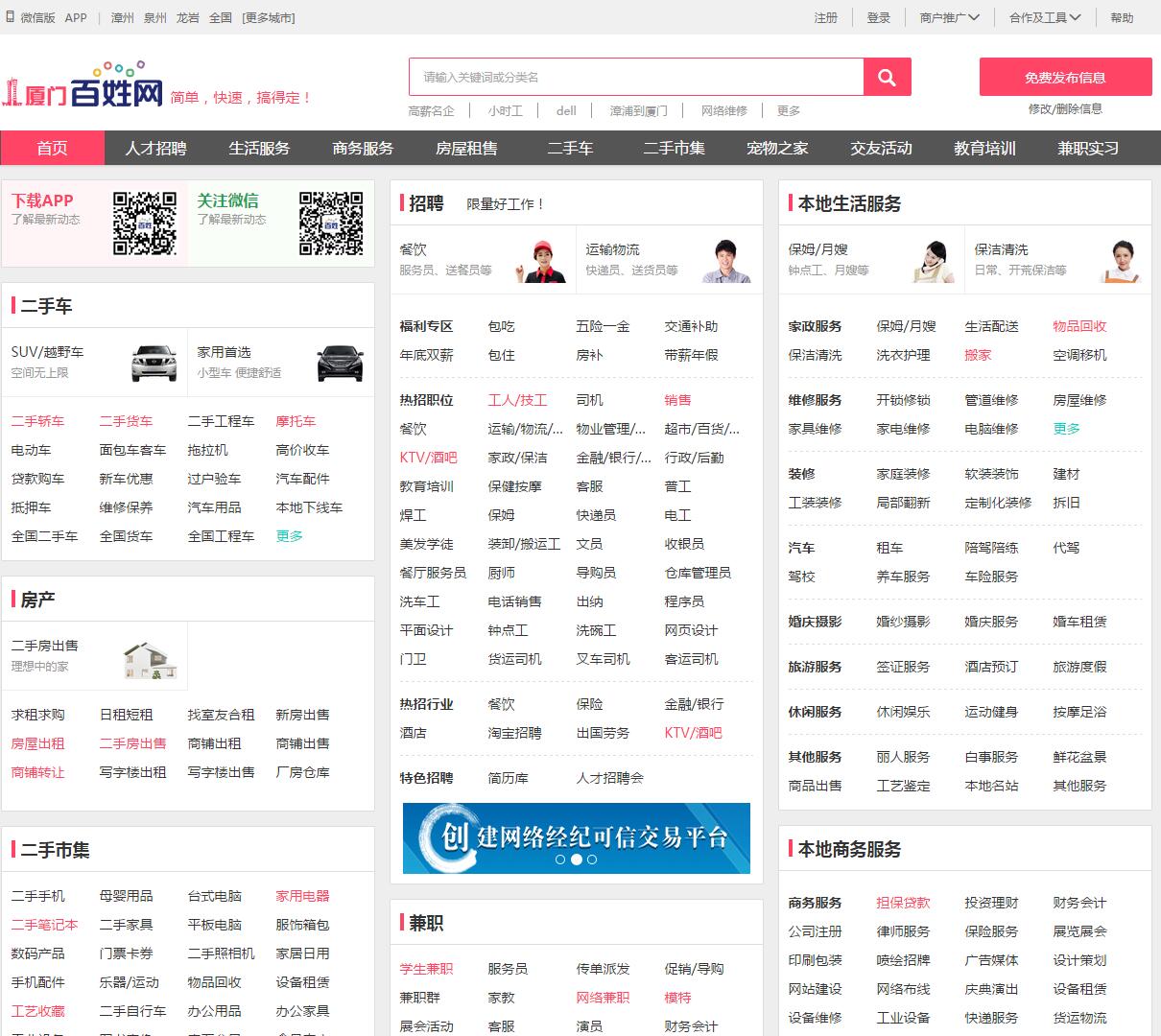Screen dimensions: 1161x1036
Task: Click the 注册 link
Action: [826, 17]
